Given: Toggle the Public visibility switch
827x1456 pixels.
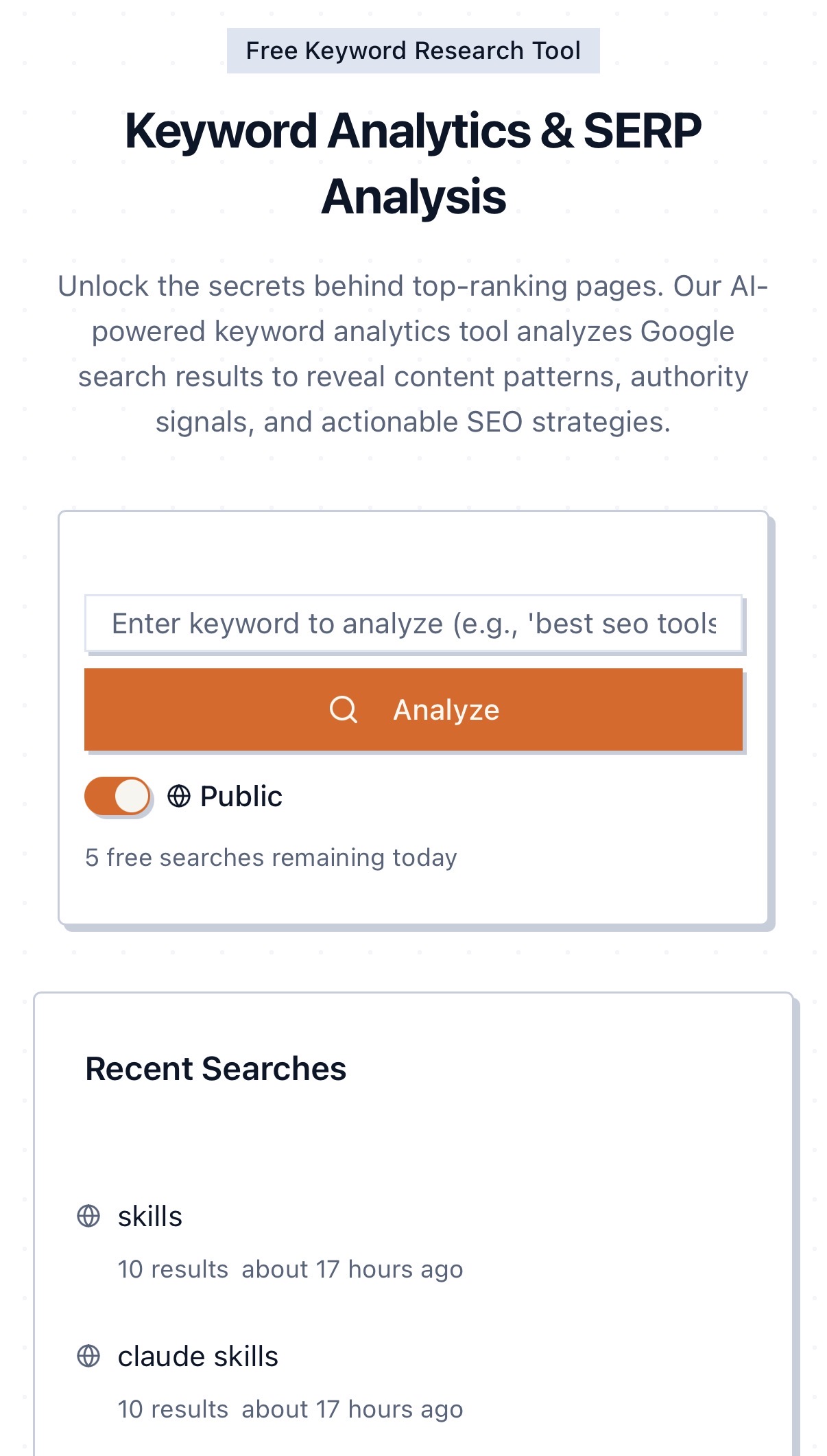Looking at the screenshot, I should tap(117, 797).
